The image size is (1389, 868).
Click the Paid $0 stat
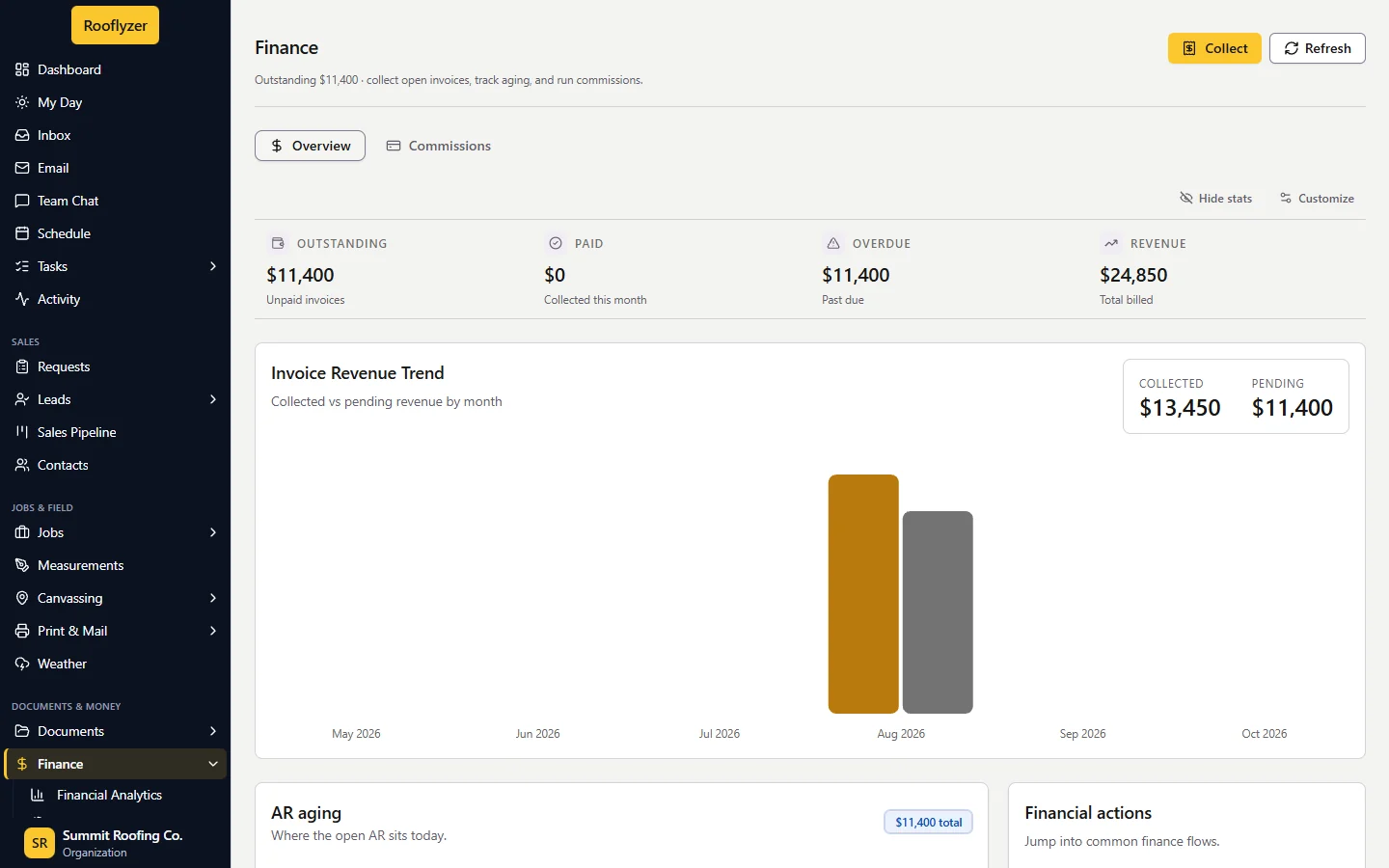[x=671, y=270]
